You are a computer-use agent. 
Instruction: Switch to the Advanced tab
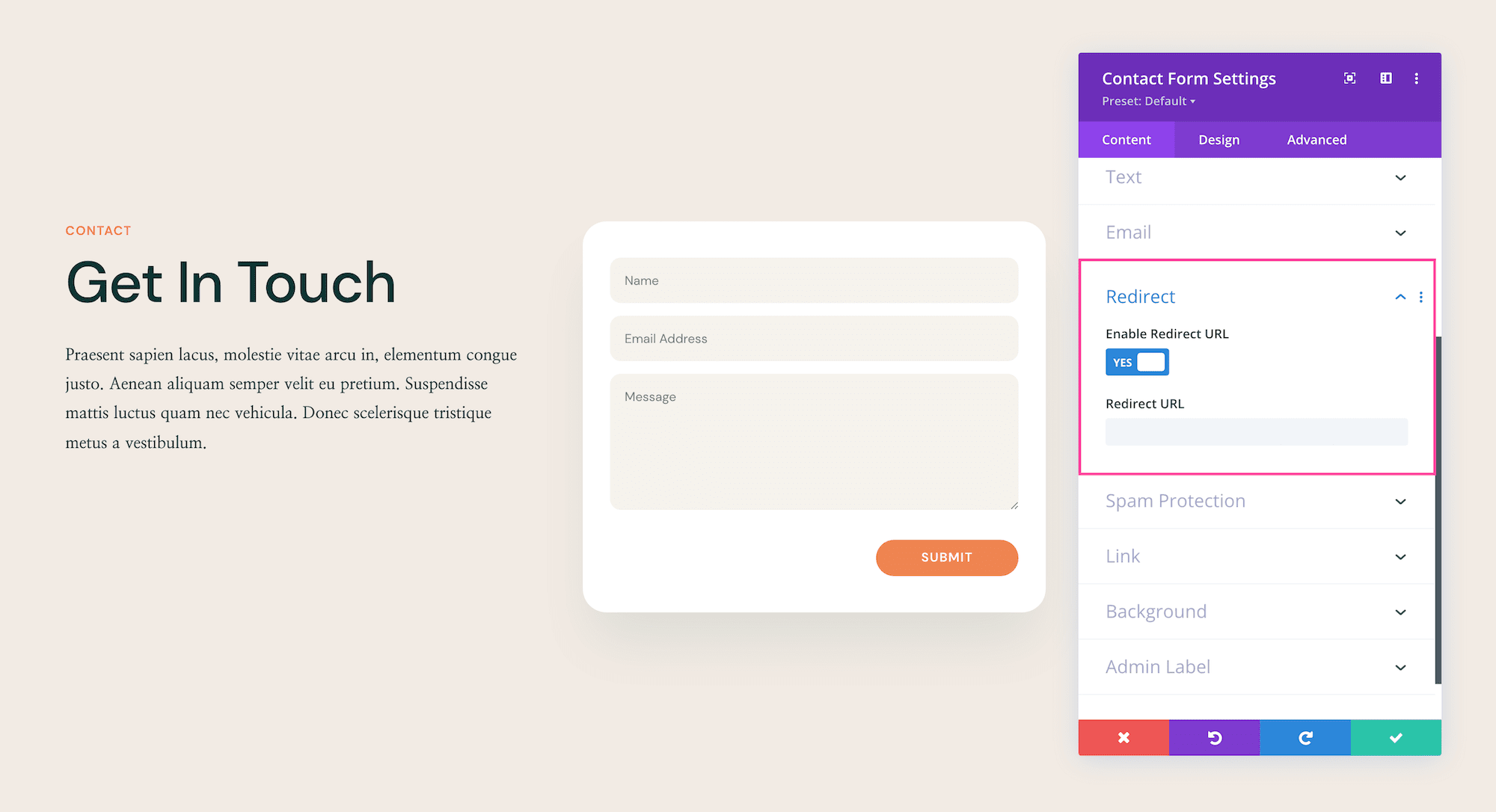pyautogui.click(x=1317, y=140)
